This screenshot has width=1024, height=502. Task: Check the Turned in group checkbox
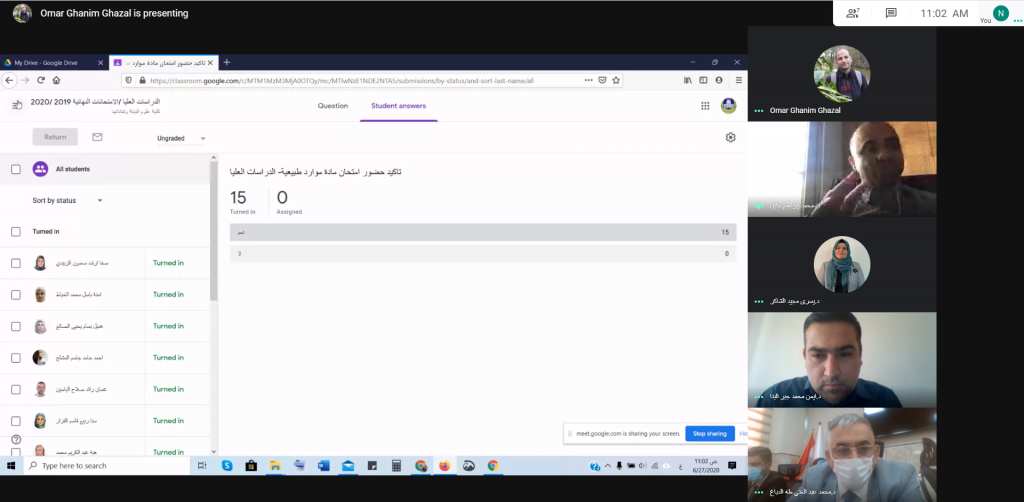point(15,231)
